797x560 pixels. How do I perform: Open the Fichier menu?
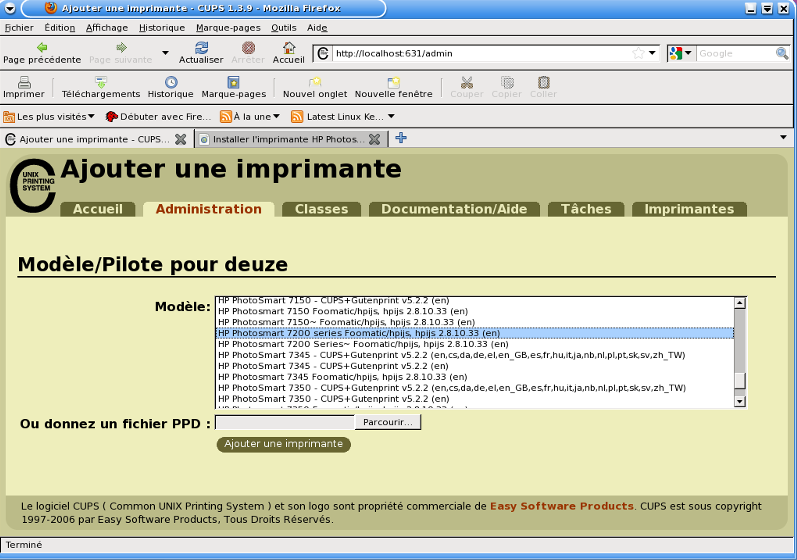point(19,28)
